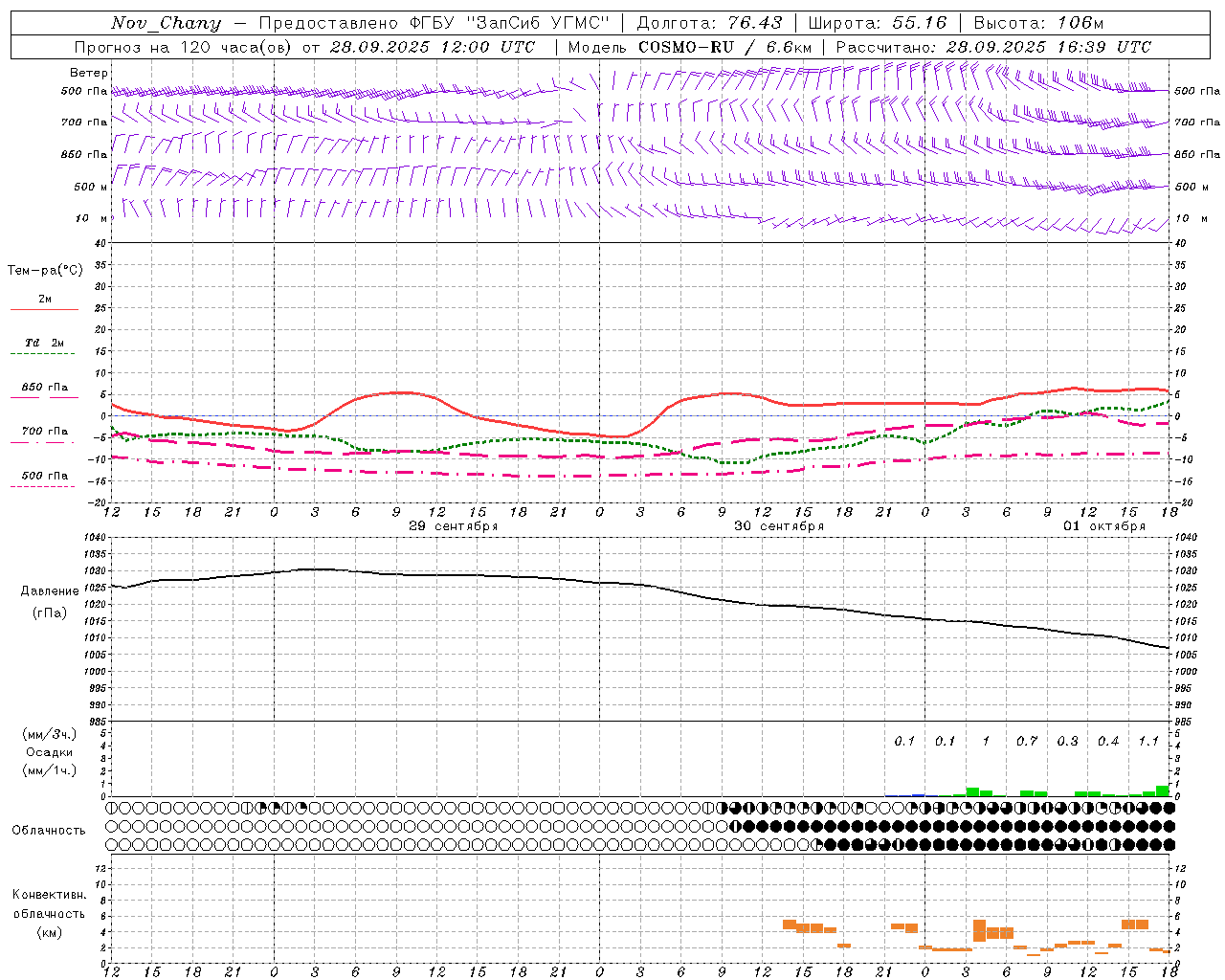Click the Конвективн. облачность label
Screen dimensions: 1225x980
pyautogui.click(x=49, y=904)
